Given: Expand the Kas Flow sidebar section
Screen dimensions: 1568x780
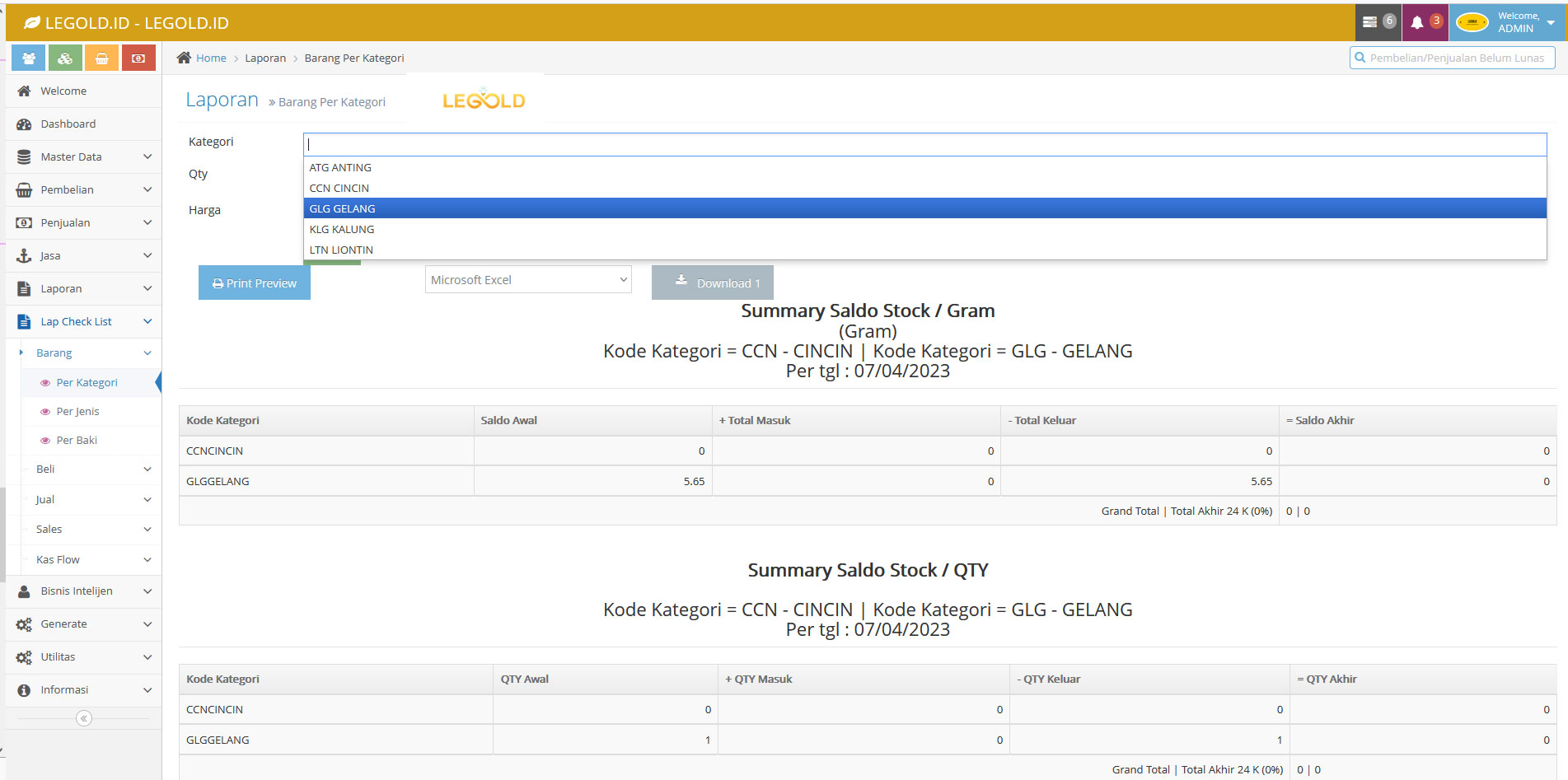Looking at the screenshot, I should [x=58, y=559].
